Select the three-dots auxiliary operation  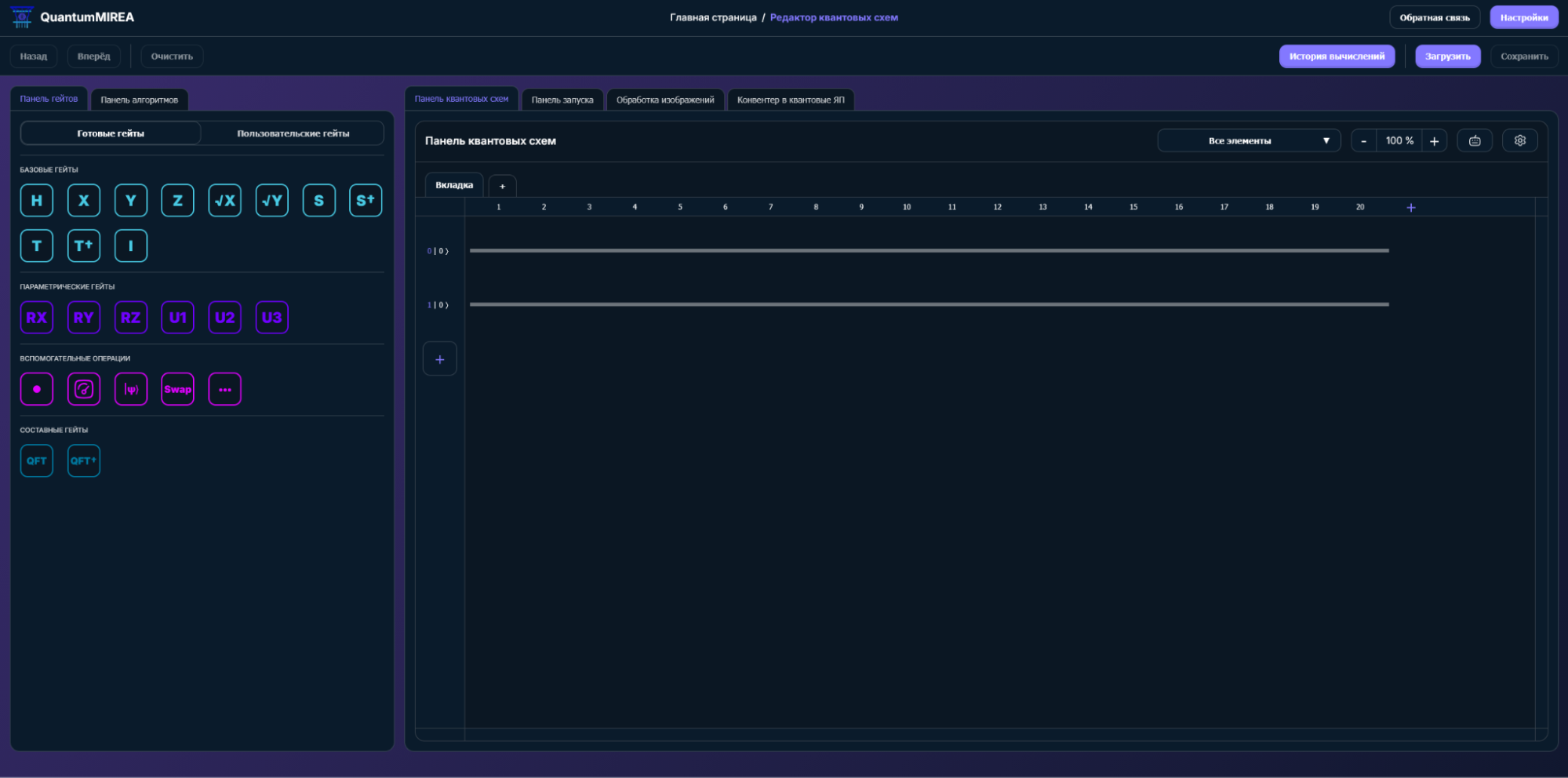225,389
